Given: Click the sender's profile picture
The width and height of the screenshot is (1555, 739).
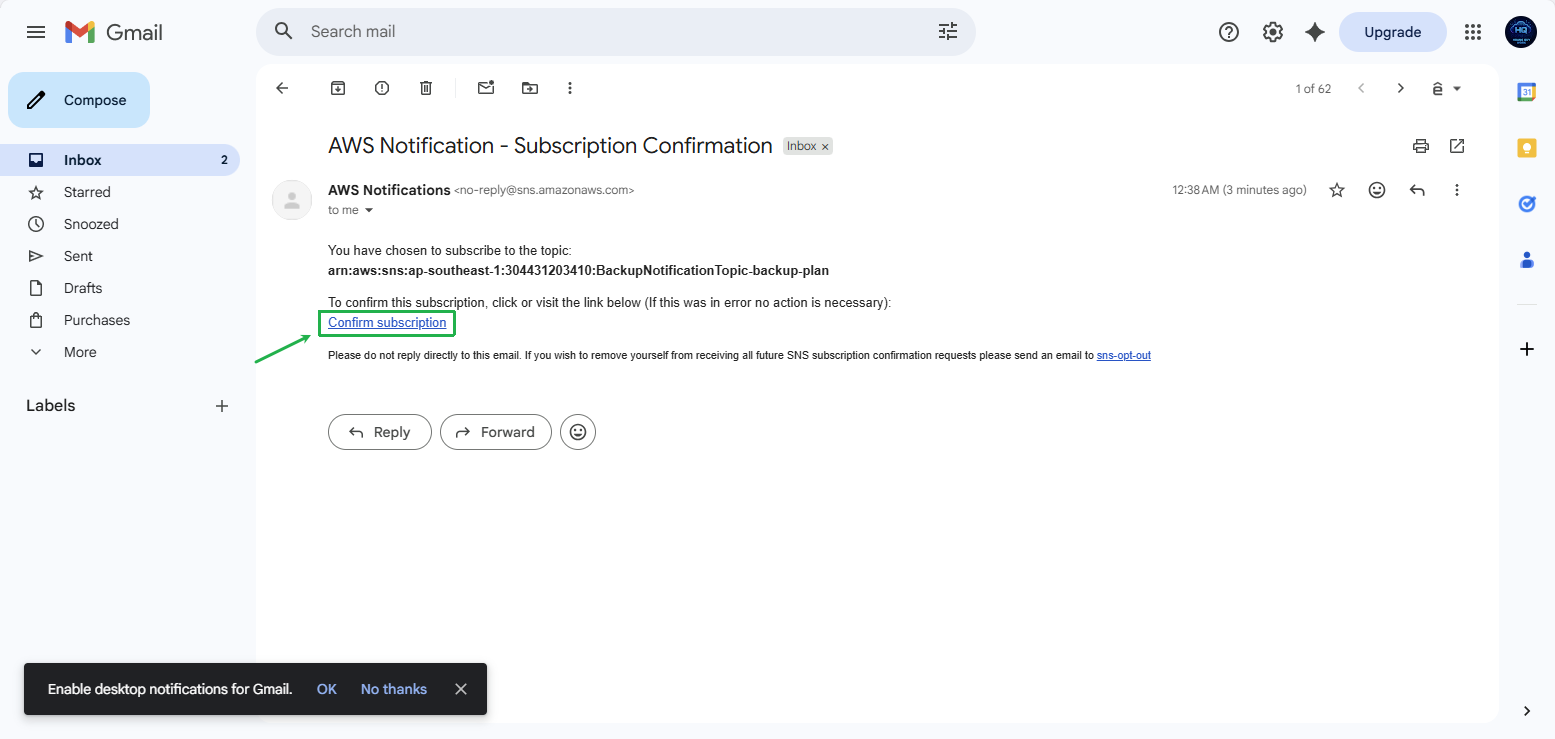Looking at the screenshot, I should coord(292,200).
